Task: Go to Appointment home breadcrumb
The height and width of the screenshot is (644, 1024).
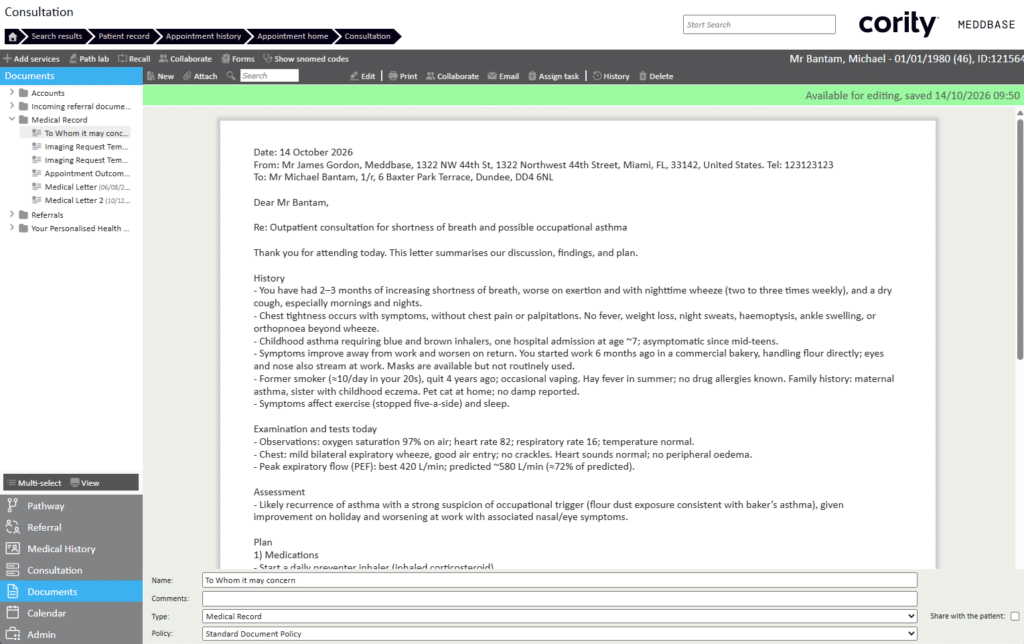Action: tap(293, 37)
